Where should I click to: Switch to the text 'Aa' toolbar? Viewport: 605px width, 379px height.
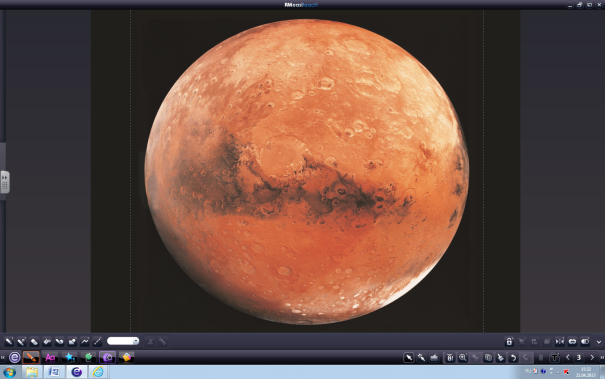(50, 358)
